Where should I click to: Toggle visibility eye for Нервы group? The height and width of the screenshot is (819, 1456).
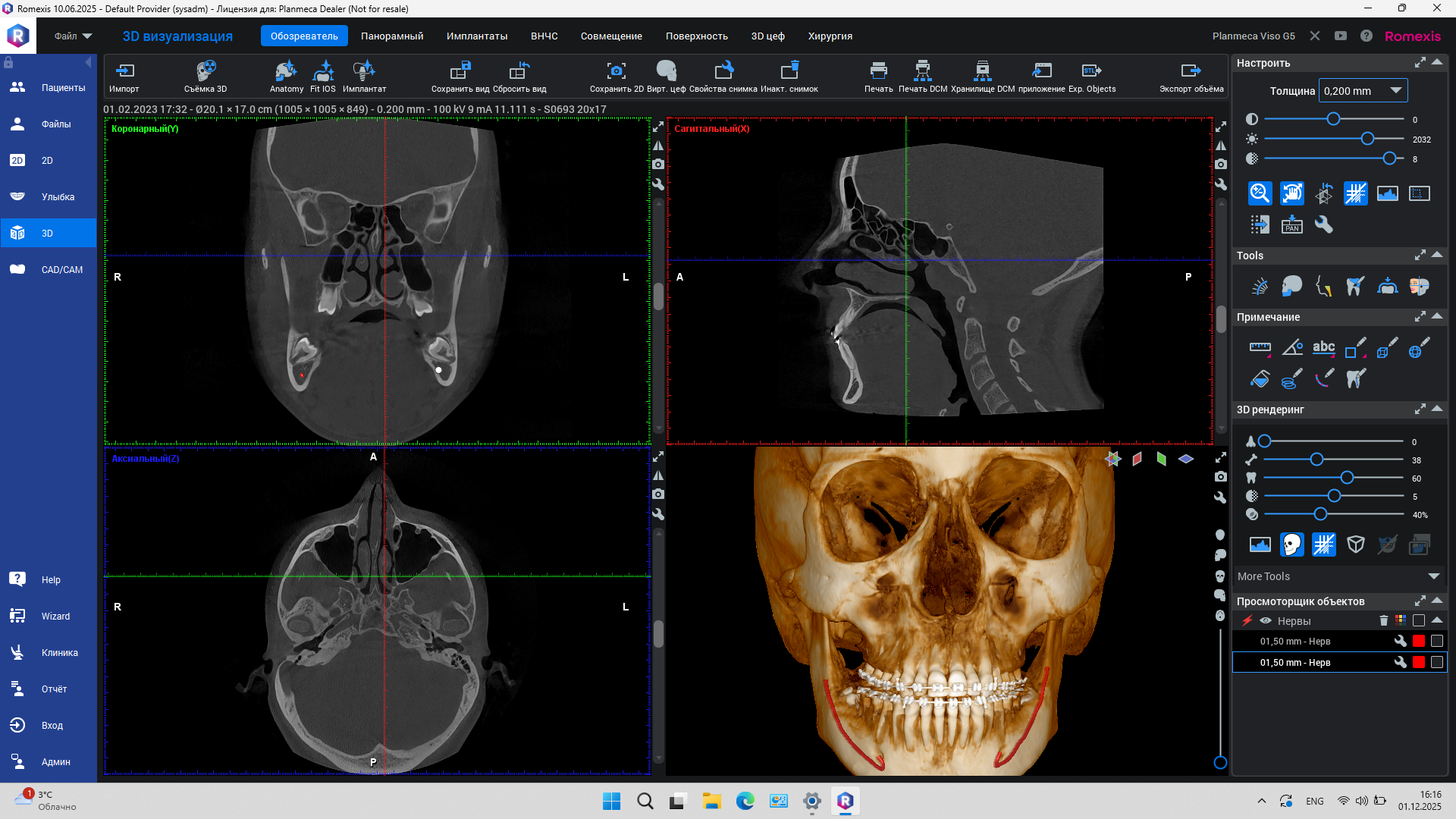tap(1266, 621)
